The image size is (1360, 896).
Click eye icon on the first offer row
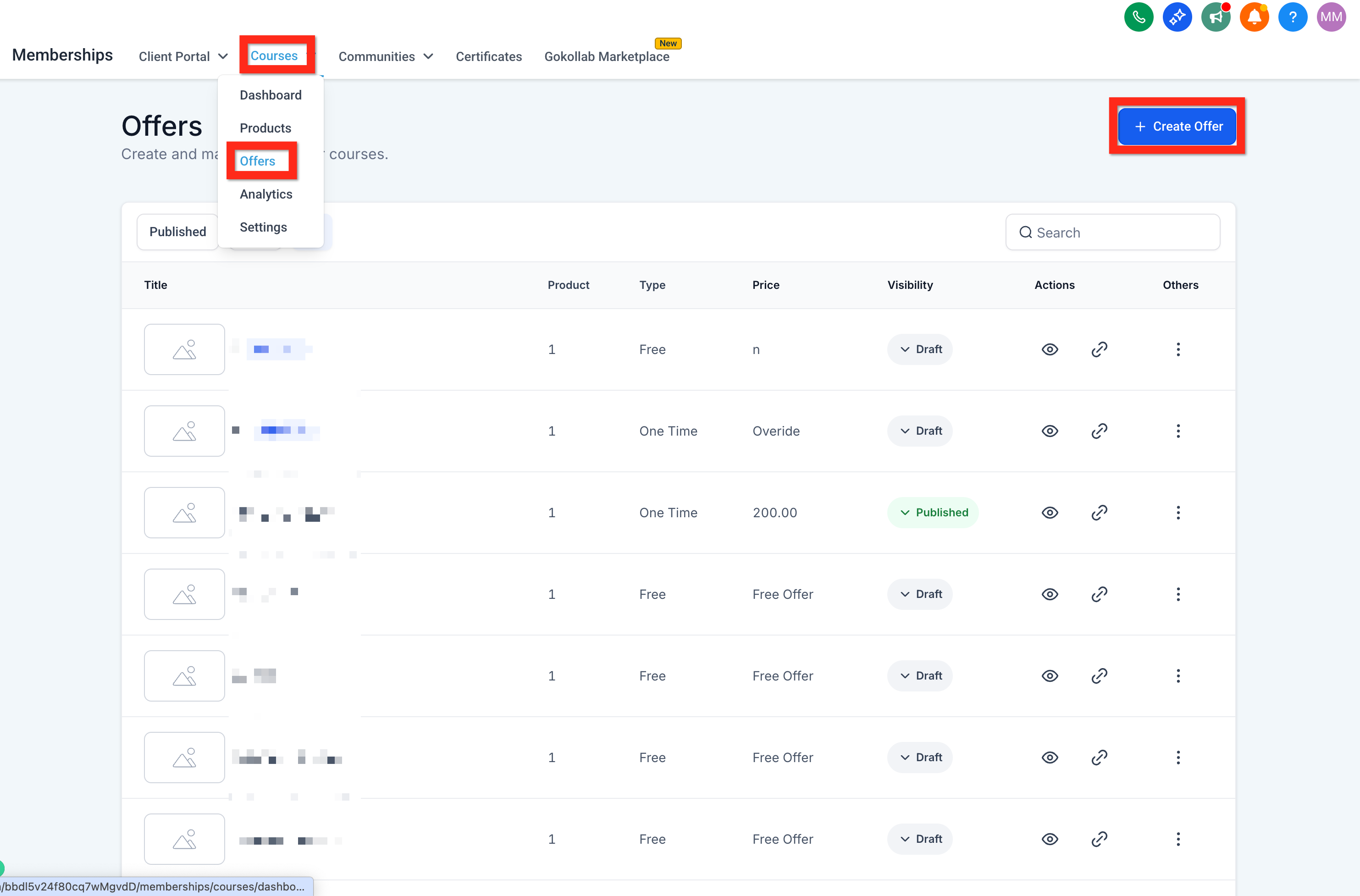coord(1050,349)
